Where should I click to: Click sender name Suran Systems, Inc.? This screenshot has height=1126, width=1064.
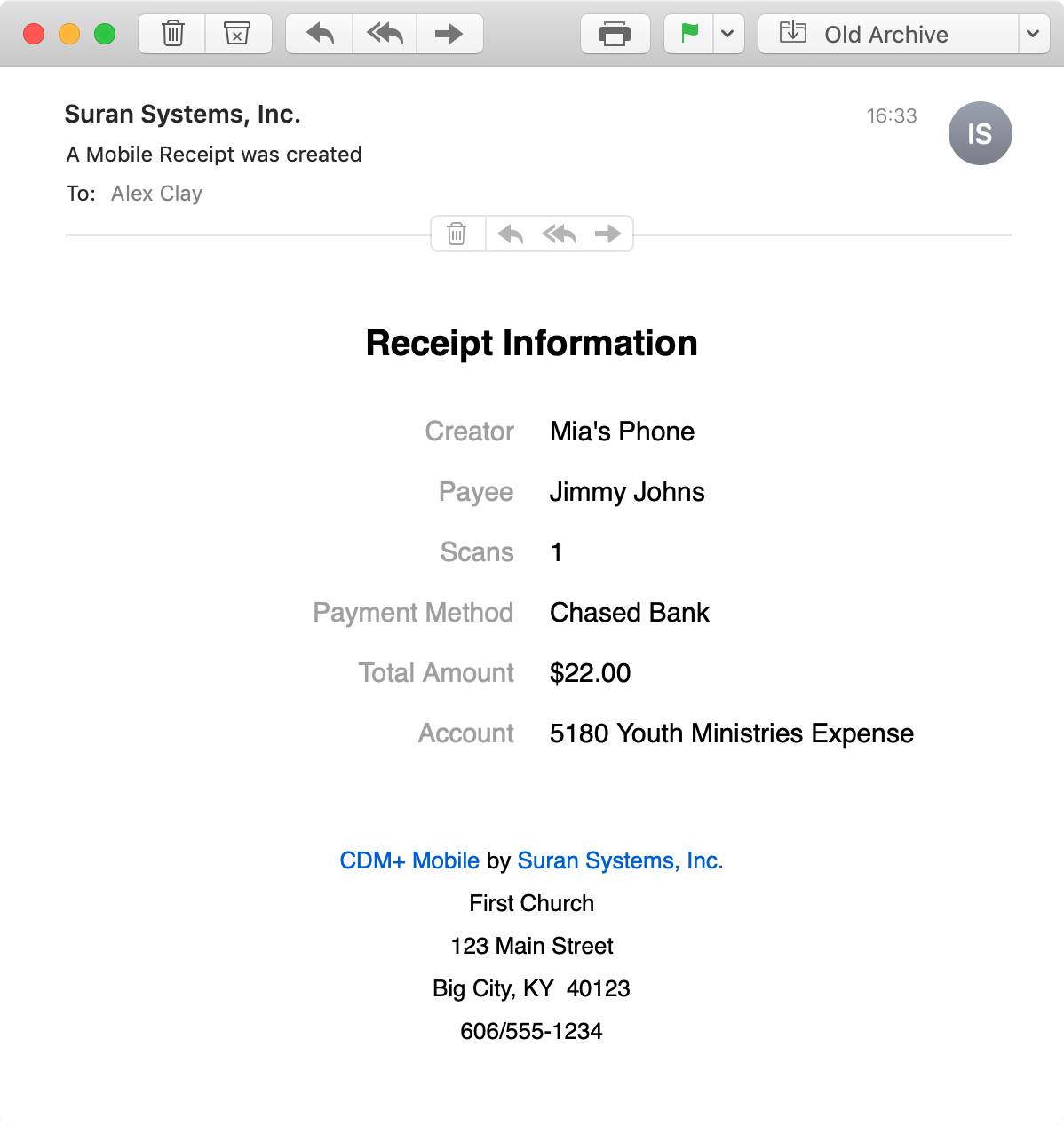click(x=182, y=115)
